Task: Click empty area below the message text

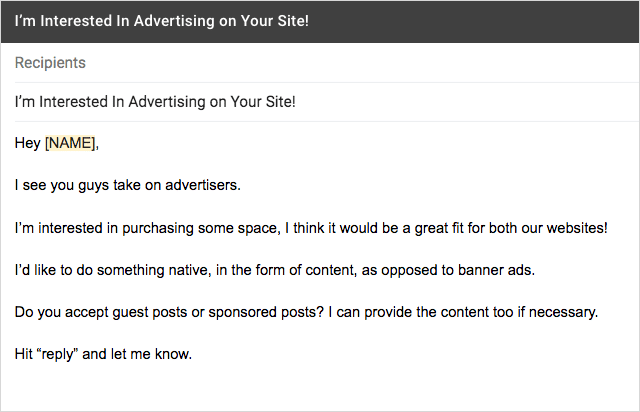Action: point(320,388)
